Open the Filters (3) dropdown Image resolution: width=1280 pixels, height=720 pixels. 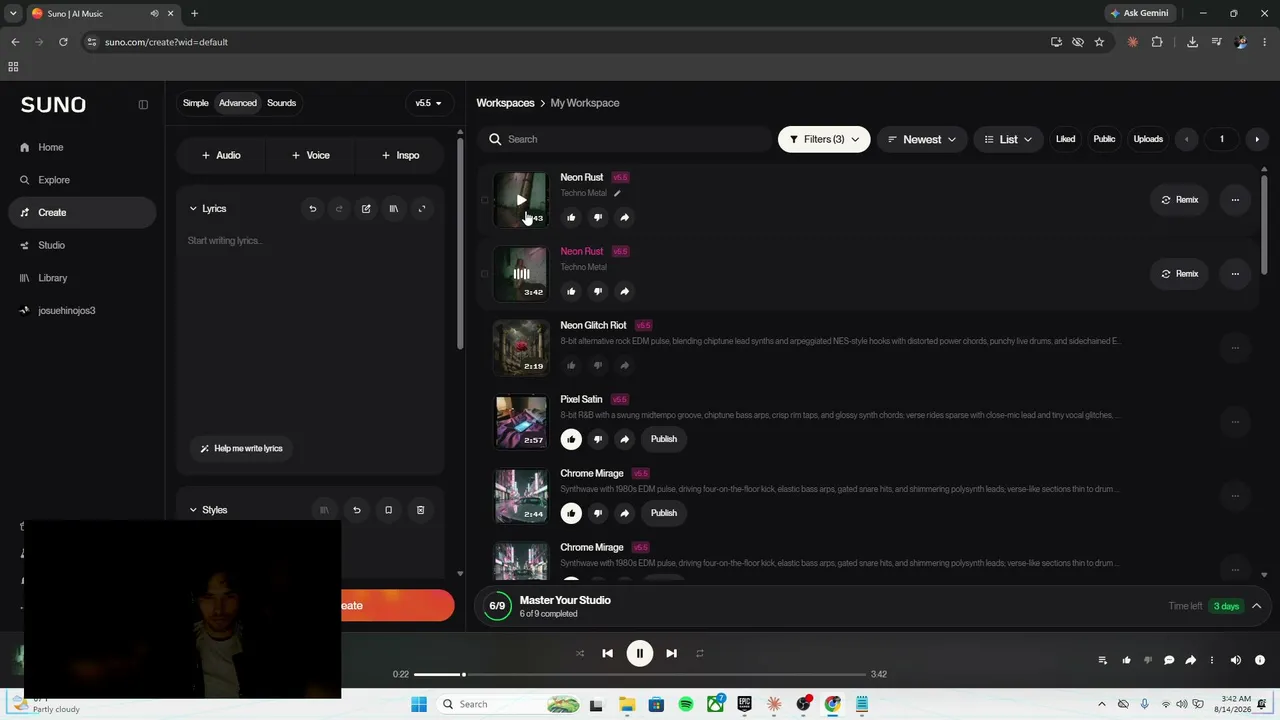pos(824,139)
